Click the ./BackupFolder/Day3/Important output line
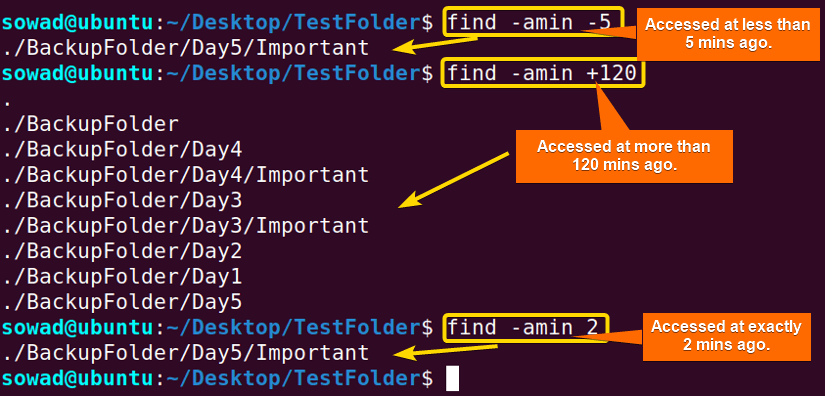Image resolution: width=825 pixels, height=396 pixels. (x=185, y=226)
